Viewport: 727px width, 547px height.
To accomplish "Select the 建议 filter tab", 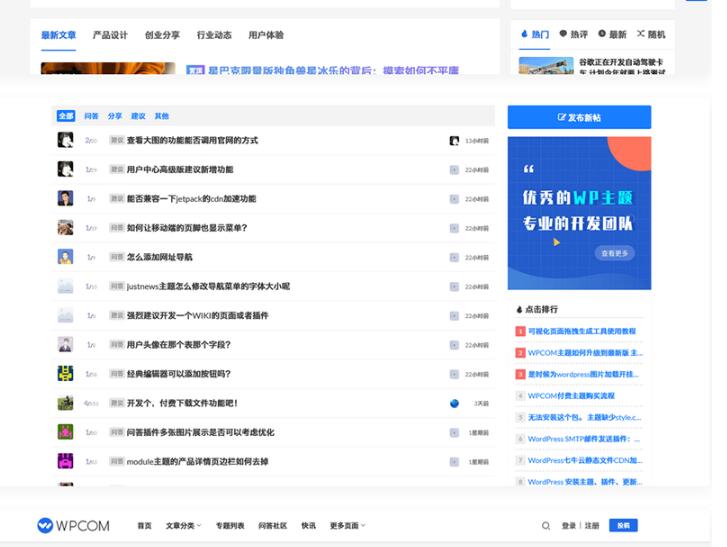I will pos(138,116).
